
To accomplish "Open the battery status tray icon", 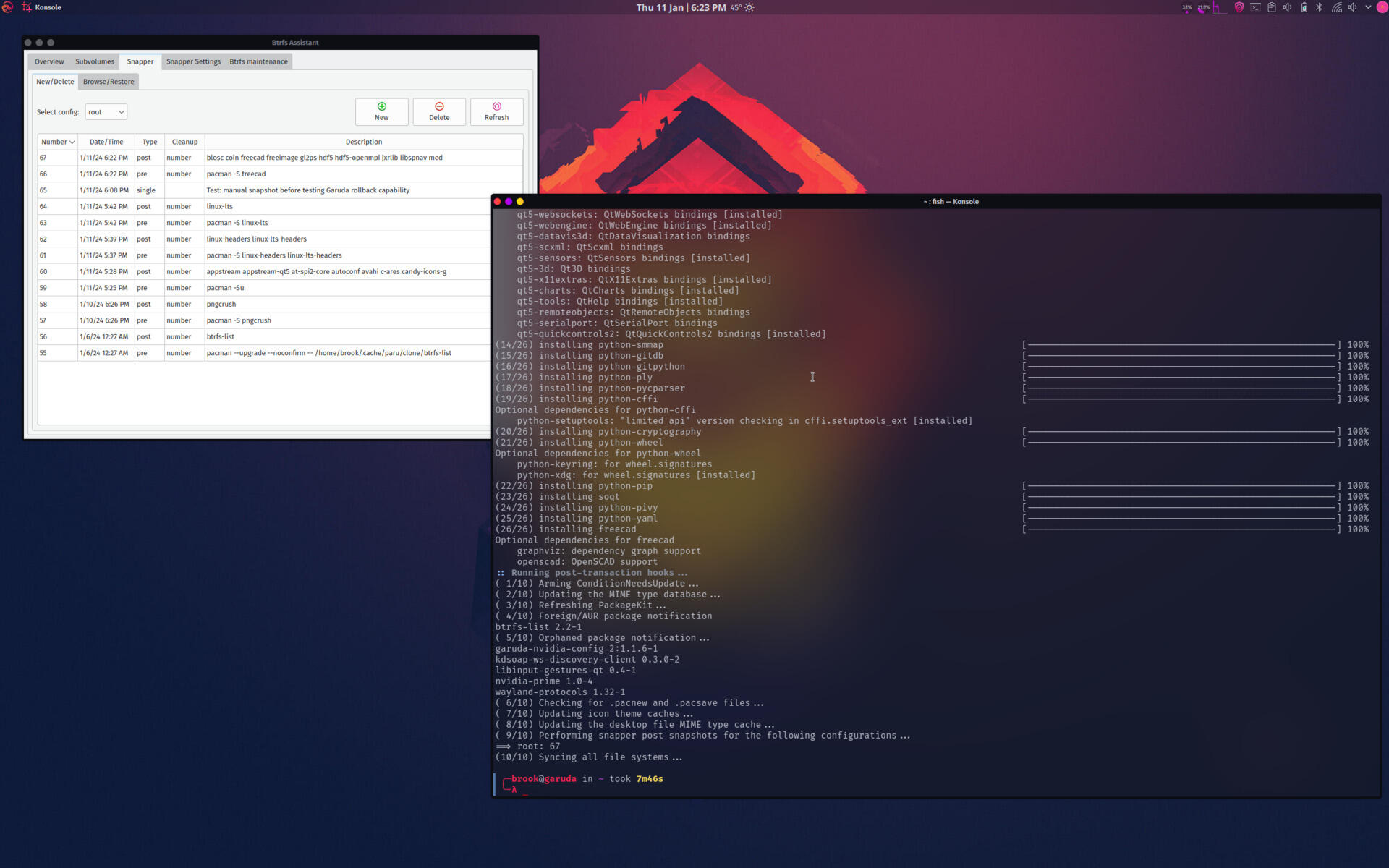I will click(x=1304, y=7).
